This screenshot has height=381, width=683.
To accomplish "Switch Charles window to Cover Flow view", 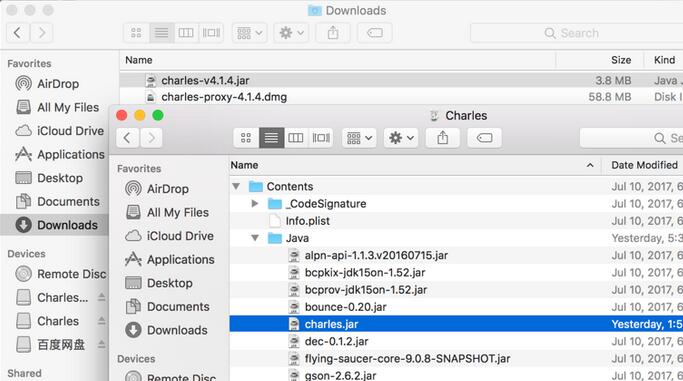I will [321, 138].
